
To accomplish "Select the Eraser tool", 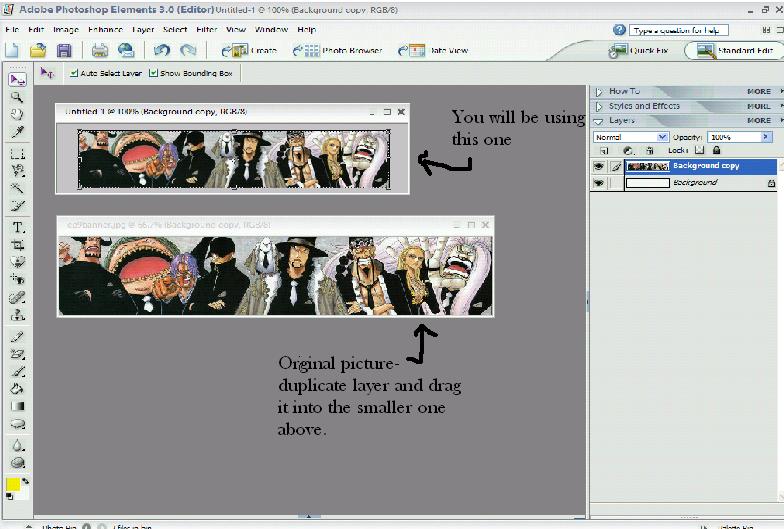I will click(18, 354).
